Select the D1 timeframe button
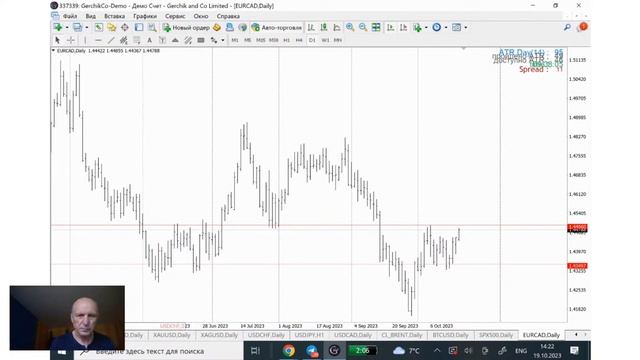Viewport: 640px width, 360px height. [312, 40]
